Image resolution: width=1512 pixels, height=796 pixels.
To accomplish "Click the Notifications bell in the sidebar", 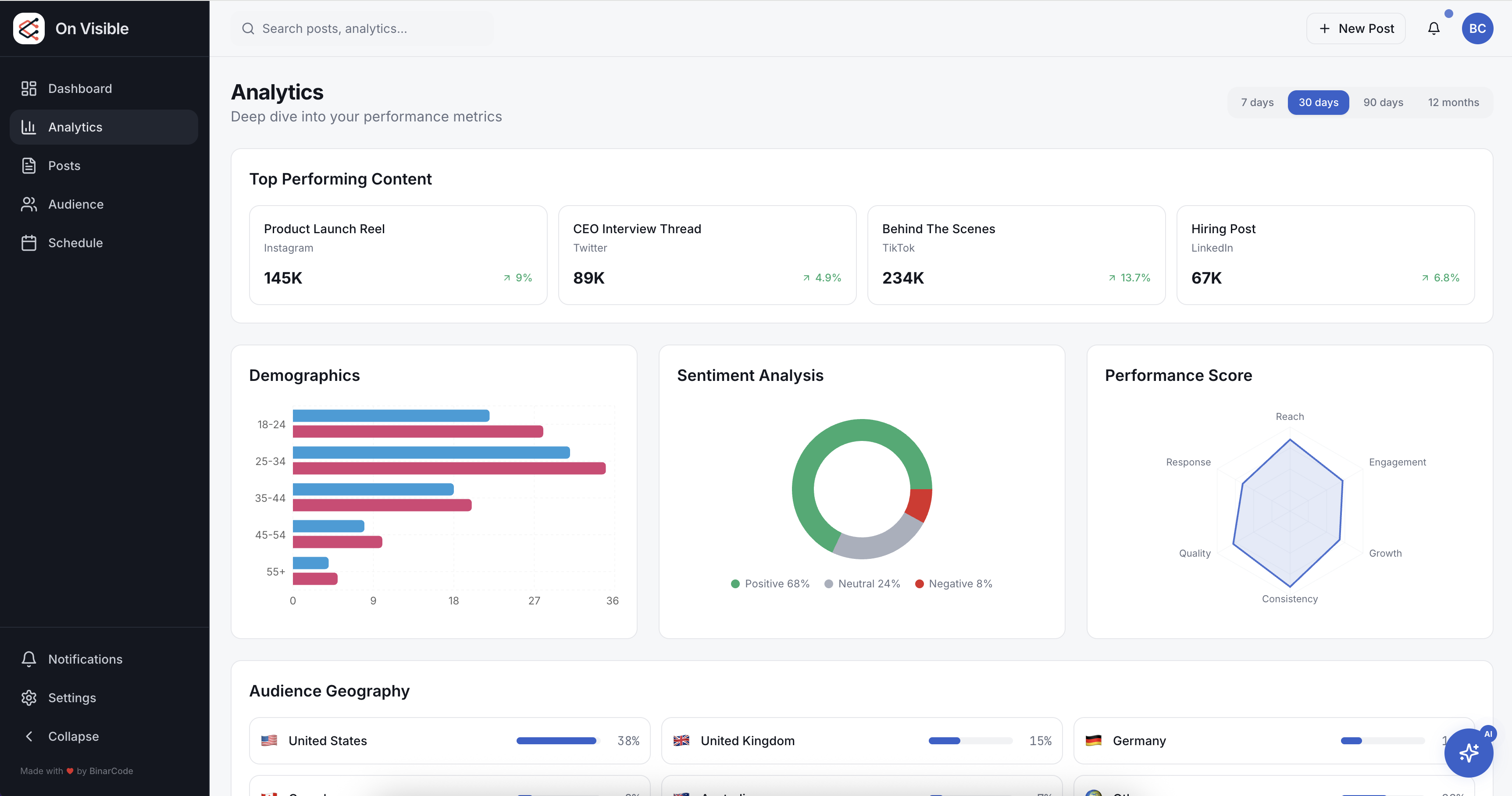I will click(x=29, y=659).
